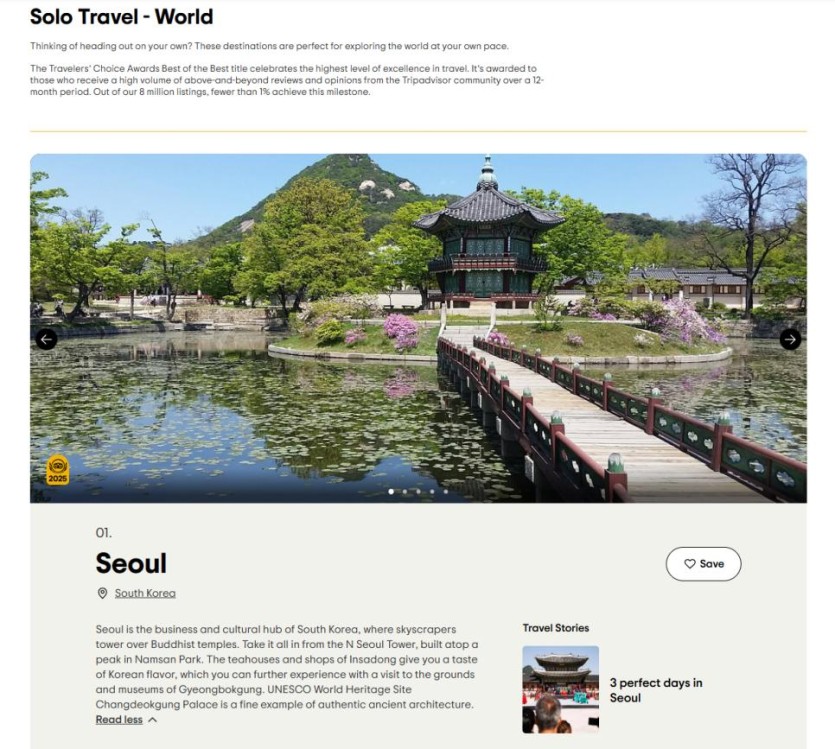Click the Travel Stories heading
The height and width of the screenshot is (749, 835).
point(555,628)
